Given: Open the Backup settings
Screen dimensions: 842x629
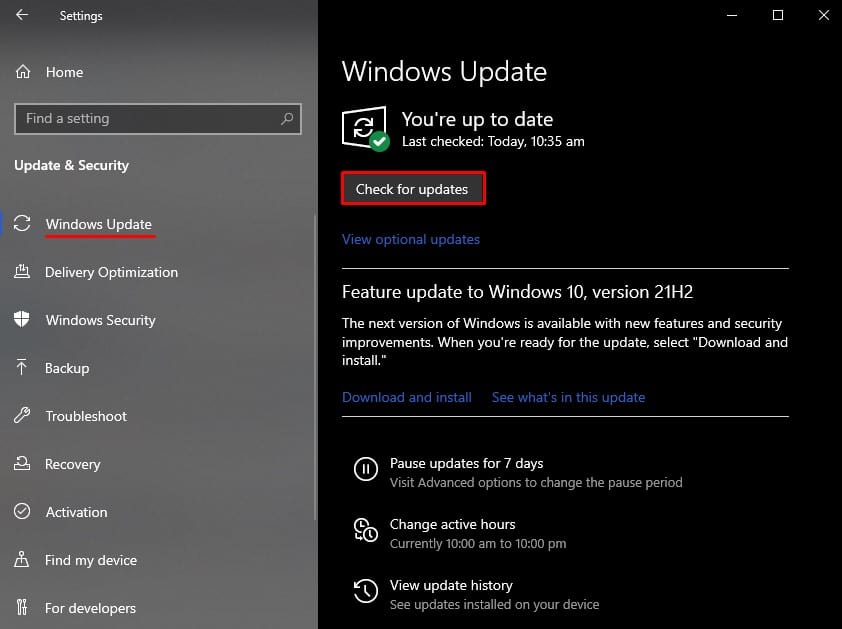Looking at the screenshot, I should pyautogui.click(x=67, y=368).
